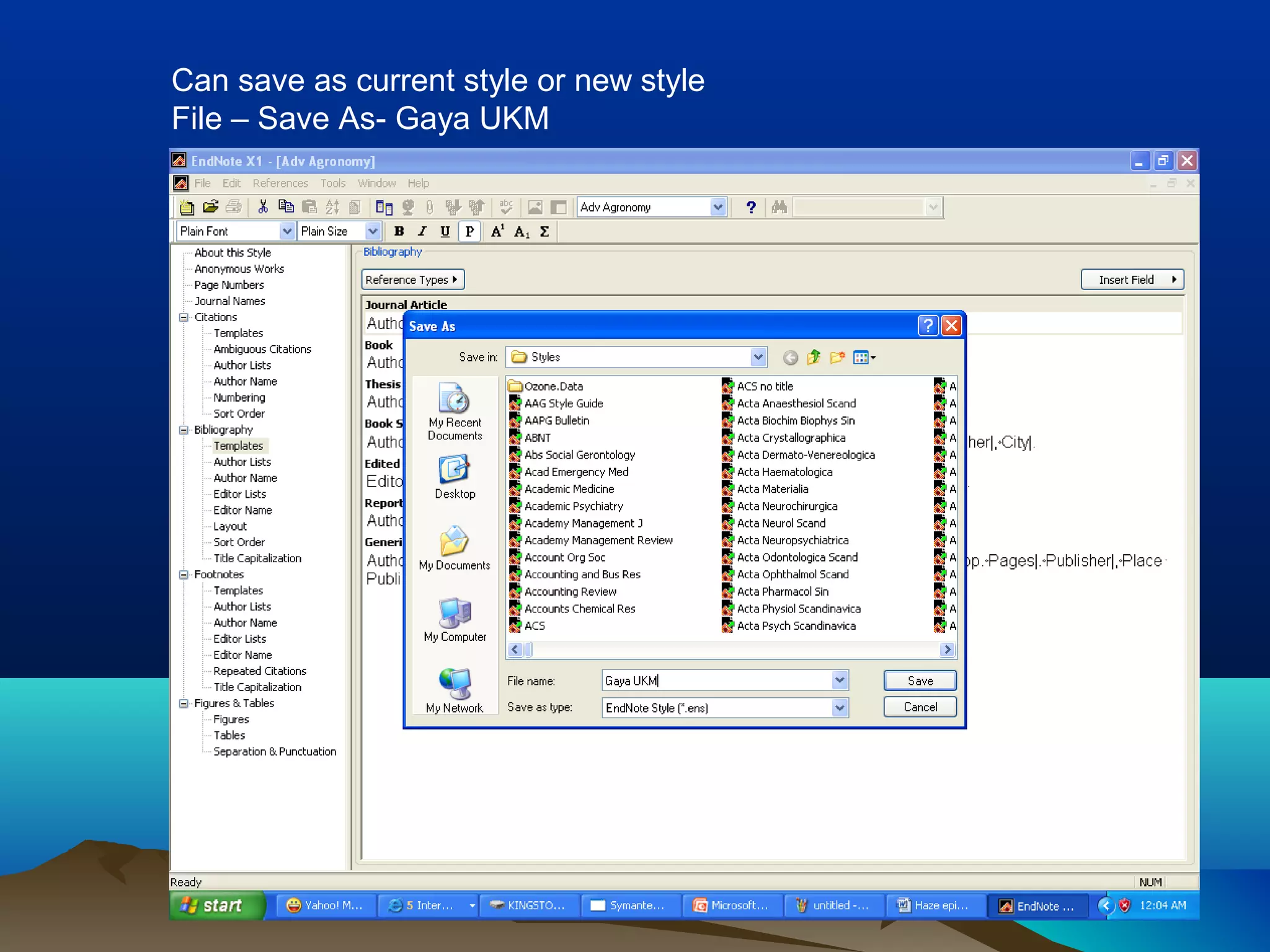Open the Edit menu
The image size is (1270, 952).
(x=231, y=183)
